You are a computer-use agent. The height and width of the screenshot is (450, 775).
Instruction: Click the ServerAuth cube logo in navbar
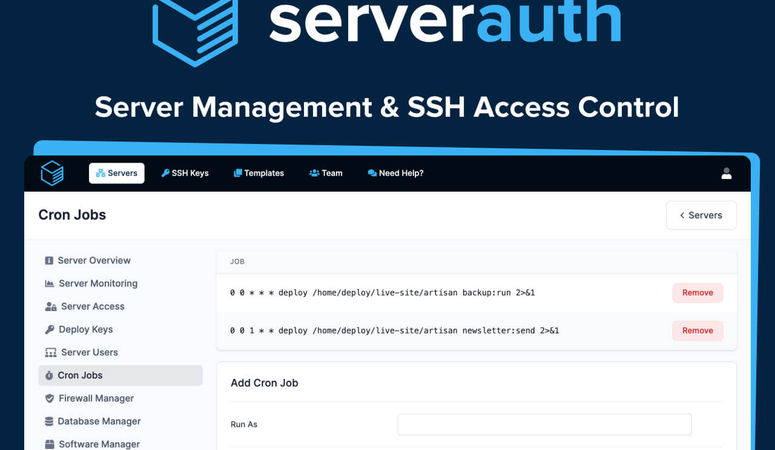pos(52,173)
